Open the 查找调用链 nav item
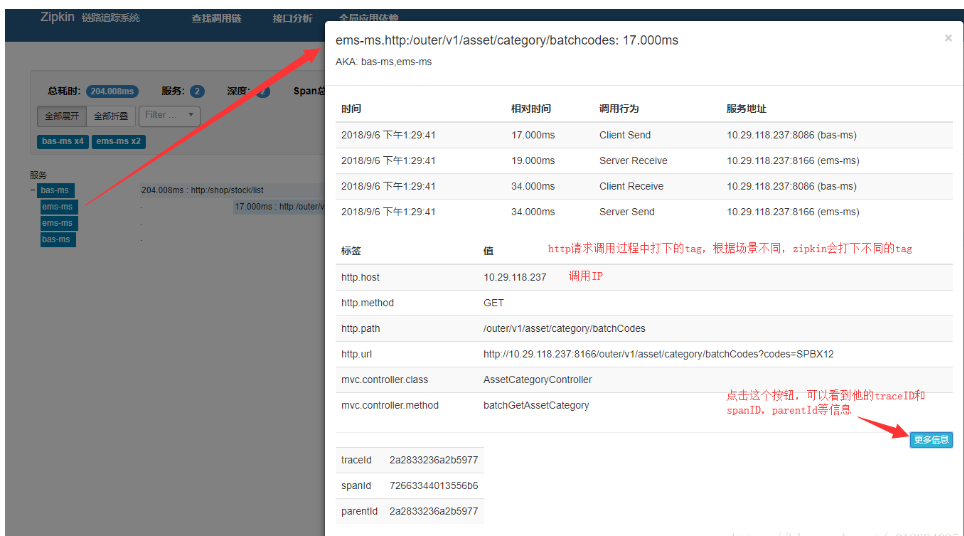The image size is (964, 536). click(216, 18)
